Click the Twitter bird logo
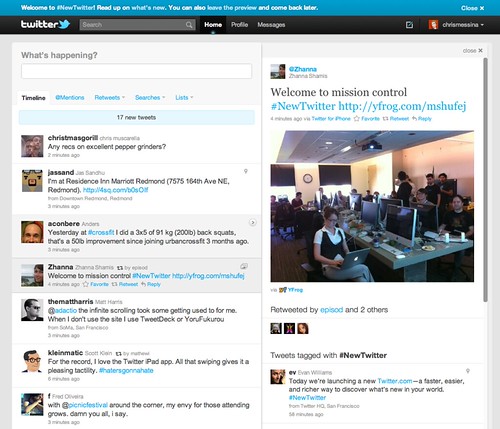The width and height of the screenshot is (500, 429). pos(64,24)
